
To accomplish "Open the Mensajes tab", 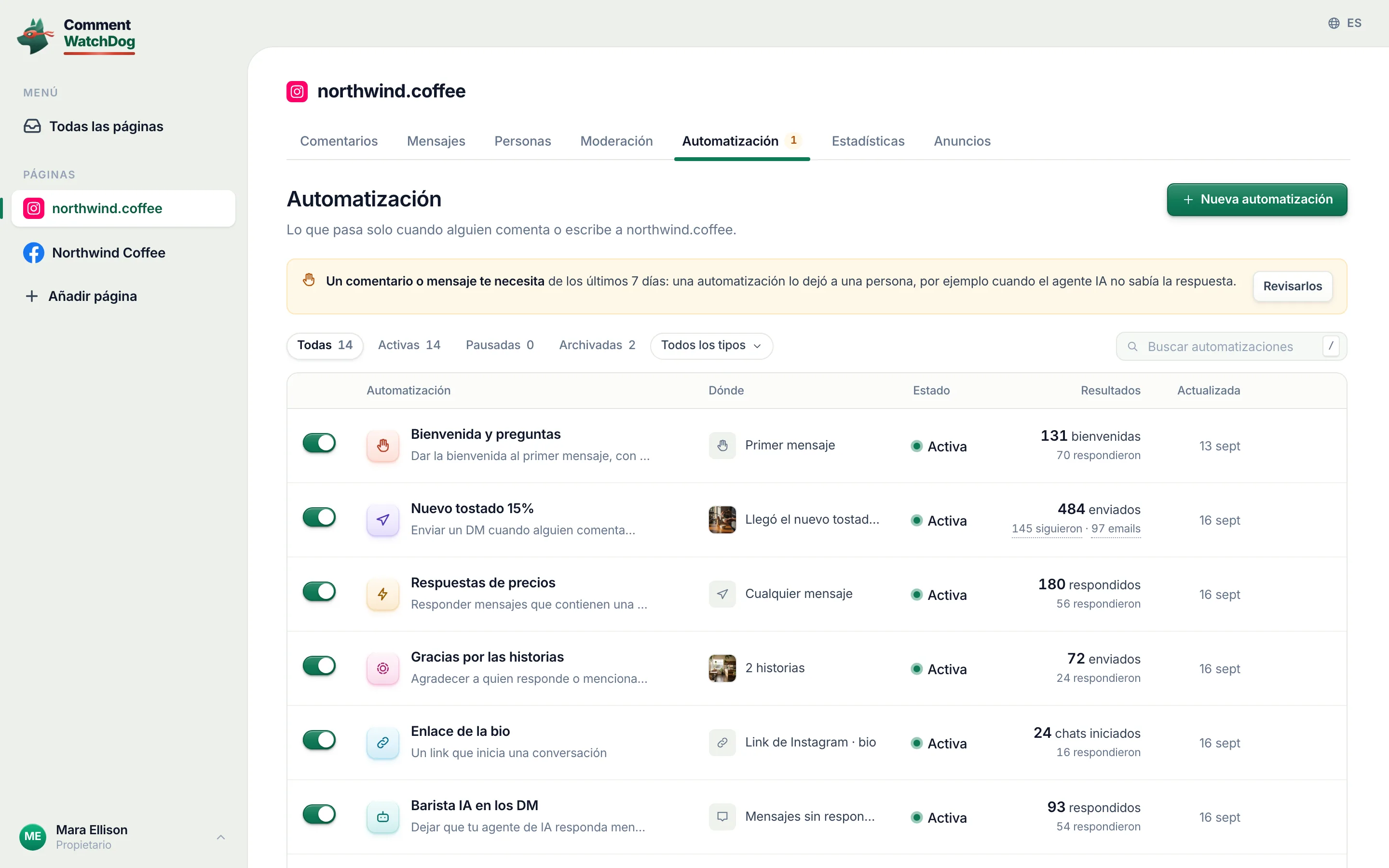I will (436, 141).
